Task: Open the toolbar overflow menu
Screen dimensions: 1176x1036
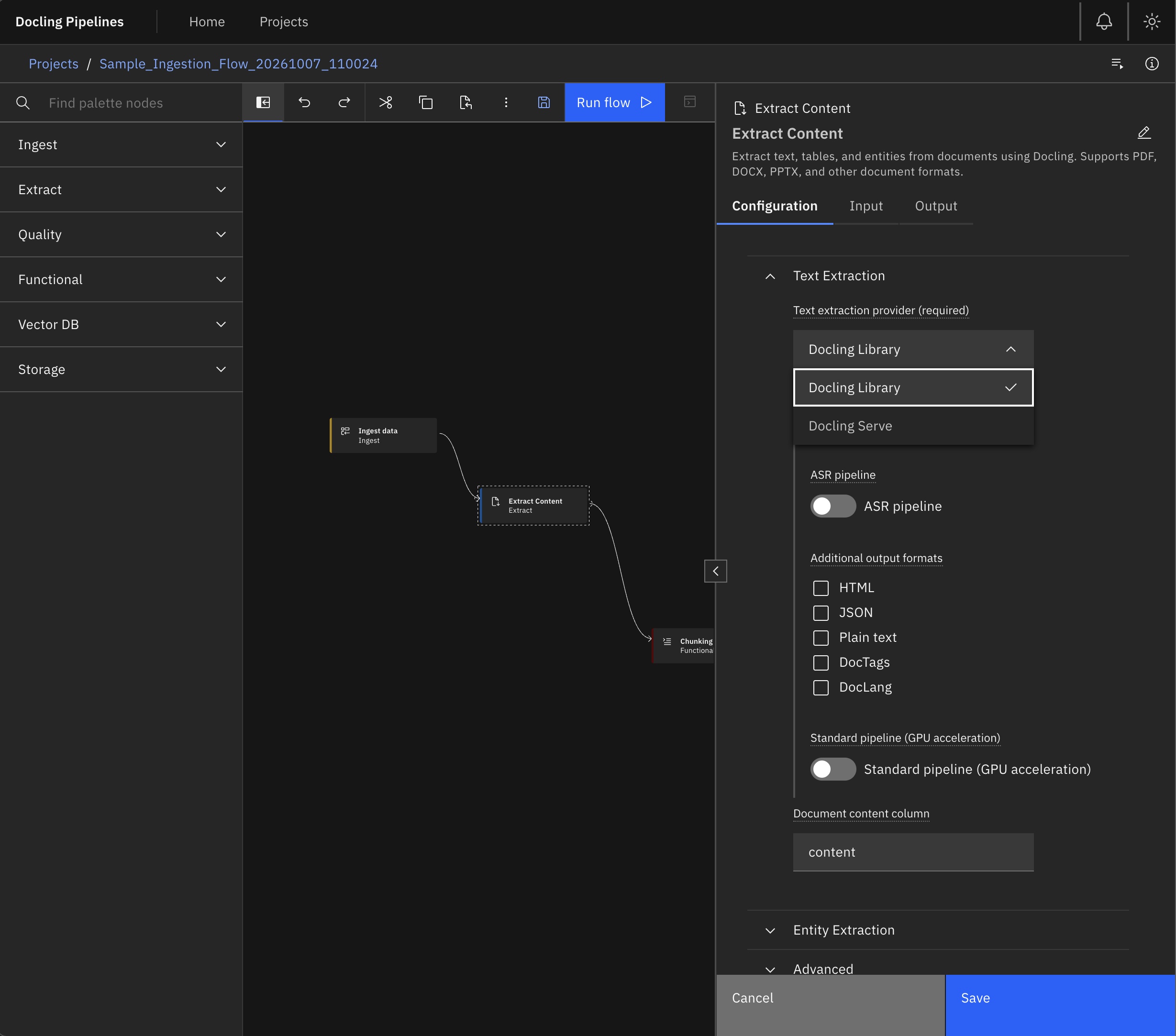Action: point(506,102)
